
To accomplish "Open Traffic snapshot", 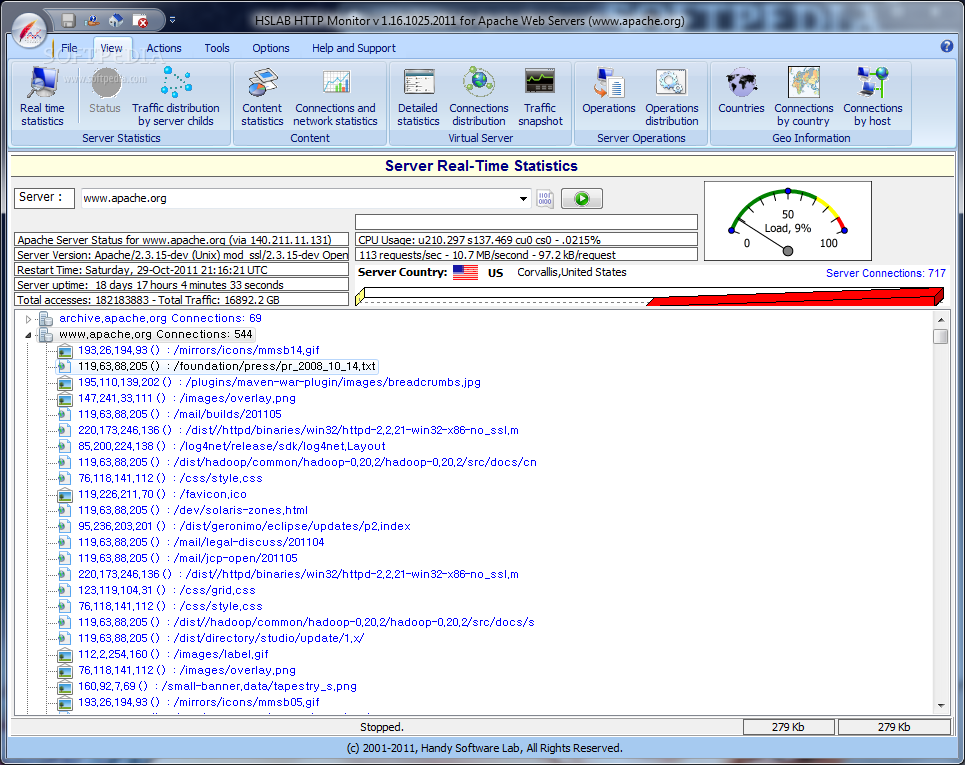I will 540,97.
